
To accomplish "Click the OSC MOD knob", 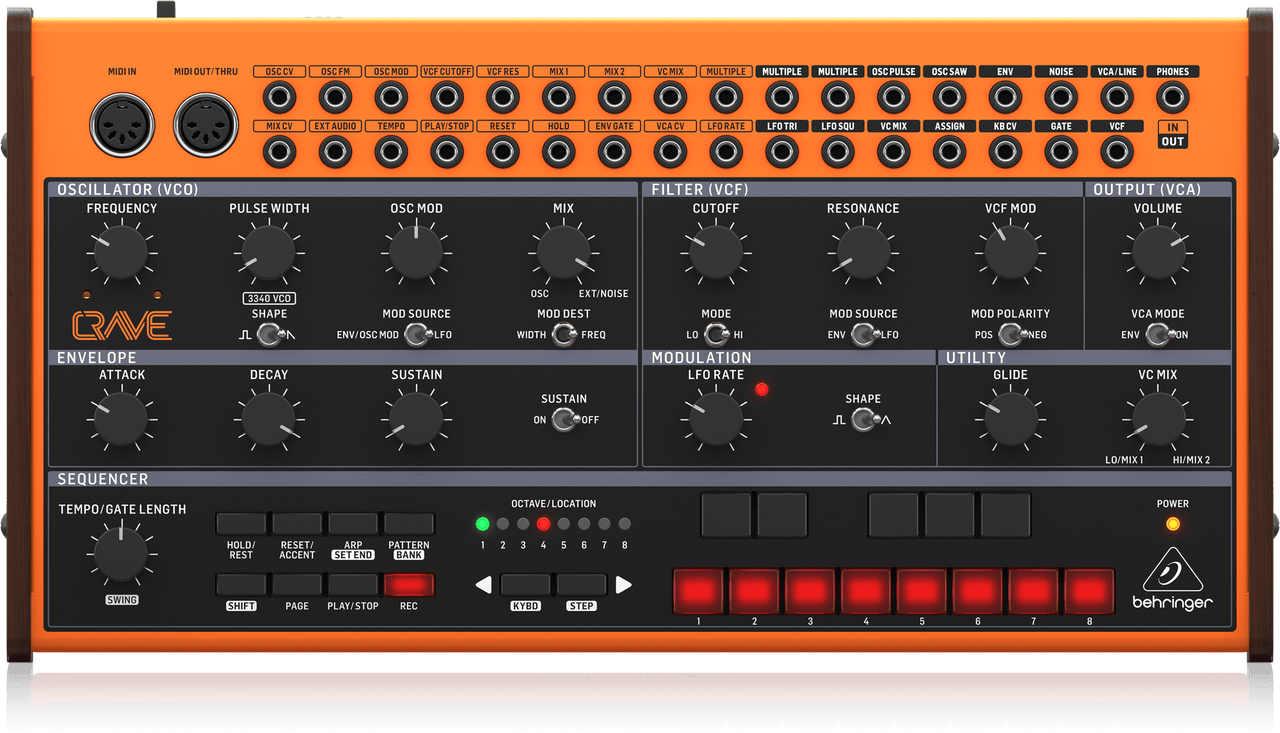I will [x=416, y=252].
